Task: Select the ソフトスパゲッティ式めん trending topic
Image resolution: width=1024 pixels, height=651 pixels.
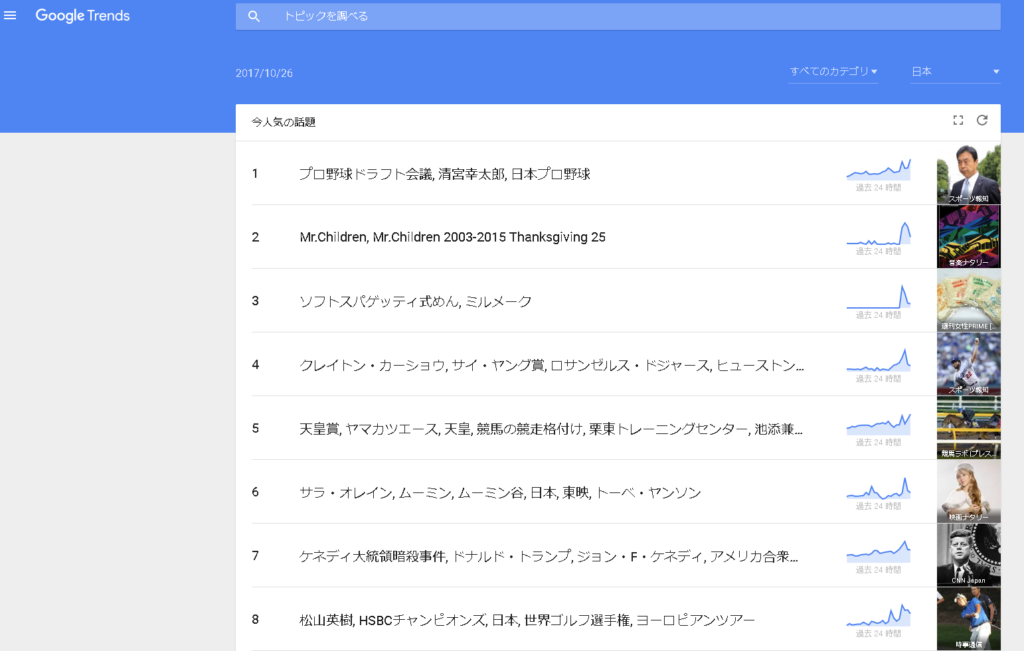Action: click(415, 302)
